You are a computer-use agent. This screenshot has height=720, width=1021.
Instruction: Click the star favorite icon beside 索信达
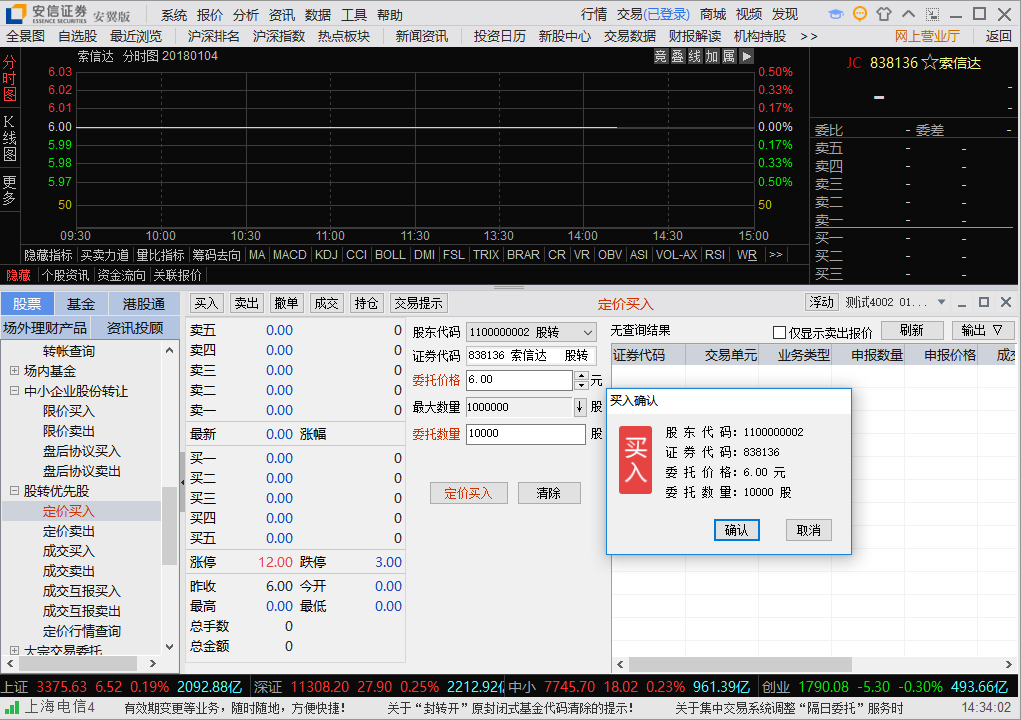click(x=929, y=63)
